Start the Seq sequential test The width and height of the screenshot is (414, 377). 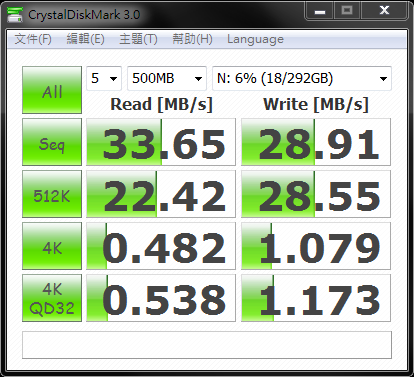click(52, 142)
